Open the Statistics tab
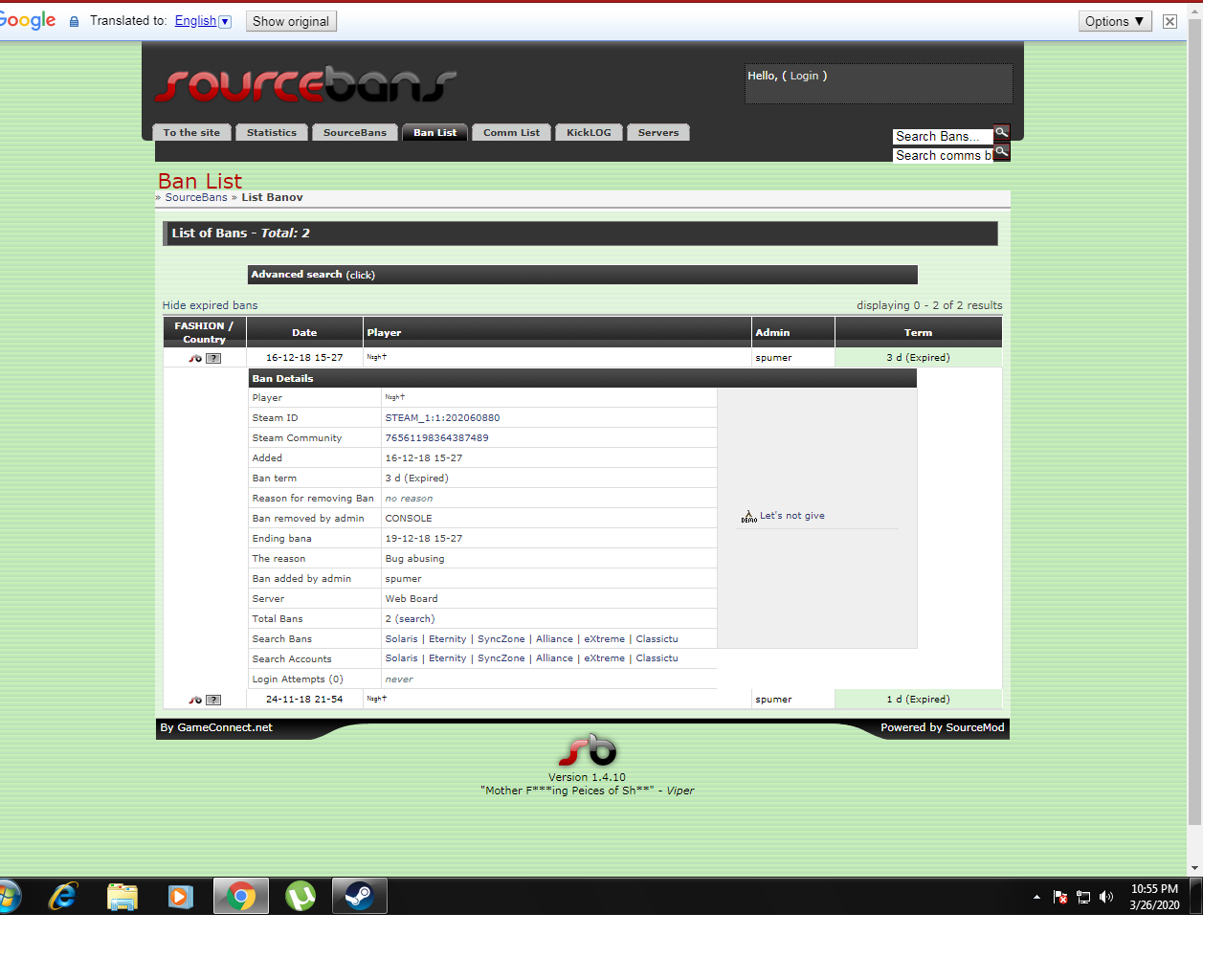1225x980 pixels. pos(272,133)
